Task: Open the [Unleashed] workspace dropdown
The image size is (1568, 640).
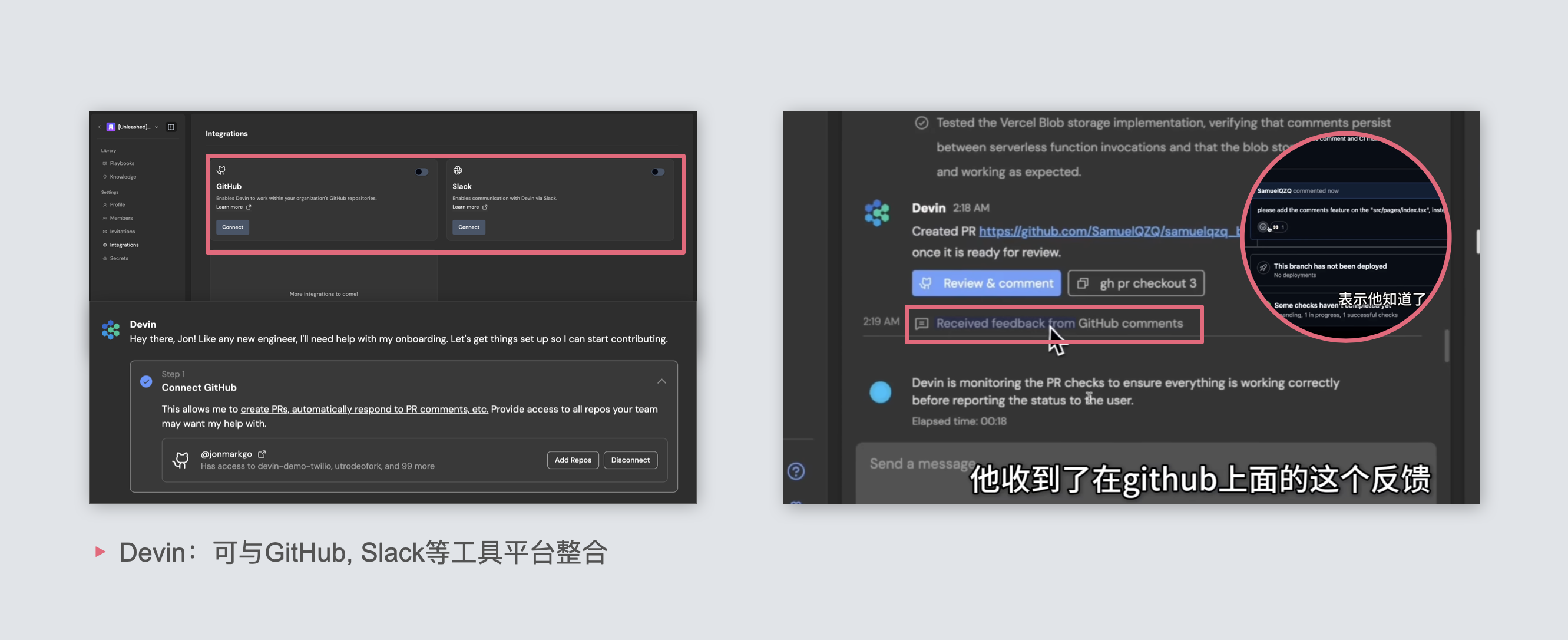Action: (157, 127)
